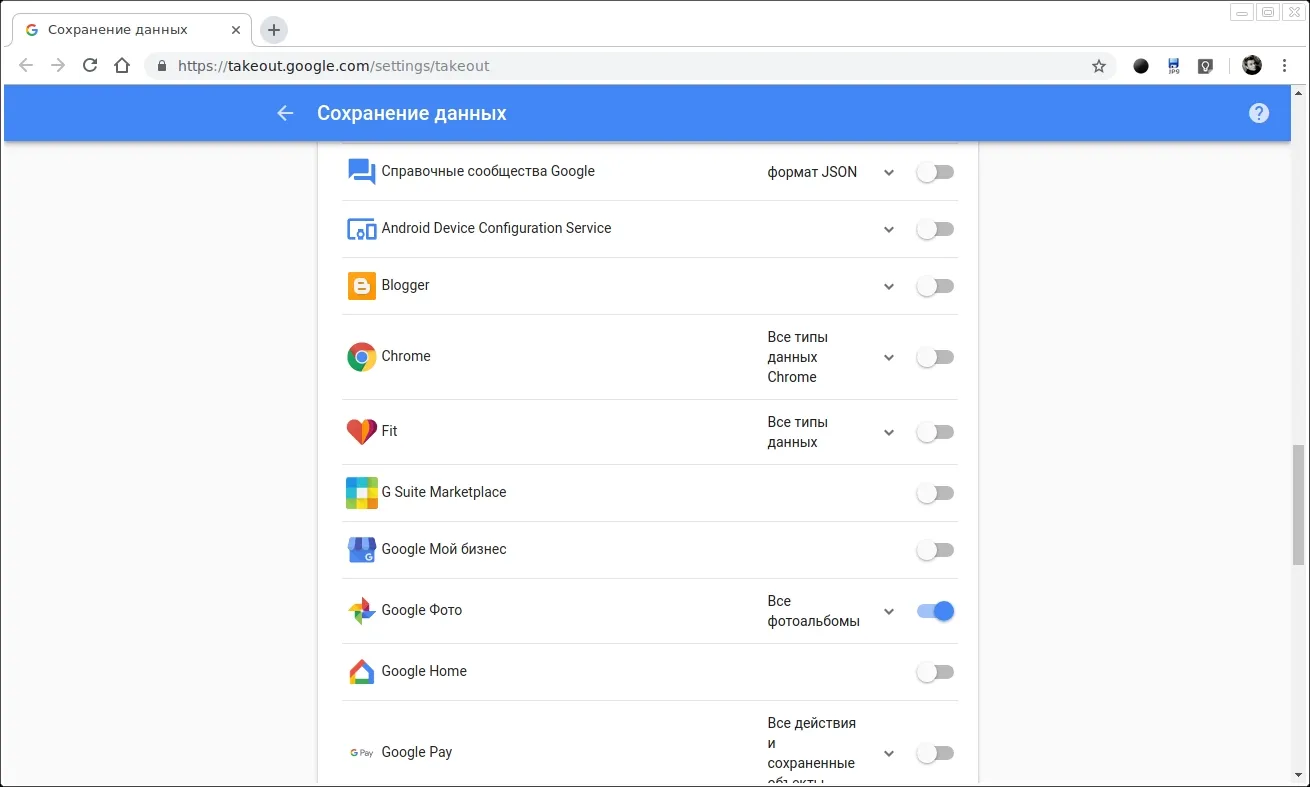This screenshot has height=787, width=1310.
Task: Click the Google Photos pinwheel icon
Action: tap(361, 611)
